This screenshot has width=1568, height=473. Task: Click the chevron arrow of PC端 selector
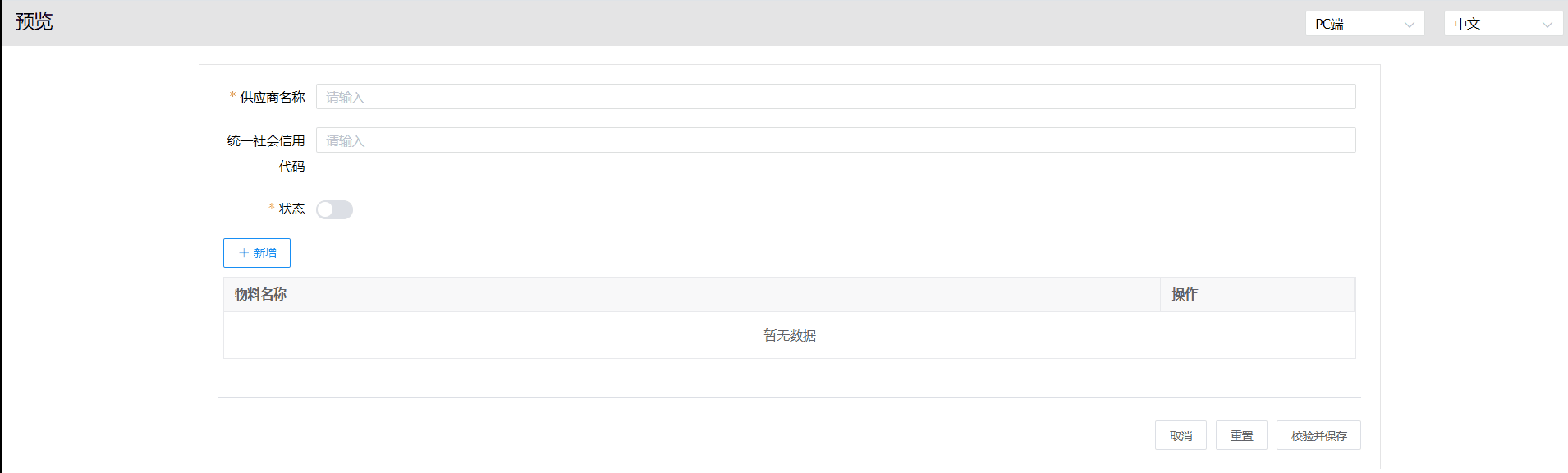point(1409,25)
